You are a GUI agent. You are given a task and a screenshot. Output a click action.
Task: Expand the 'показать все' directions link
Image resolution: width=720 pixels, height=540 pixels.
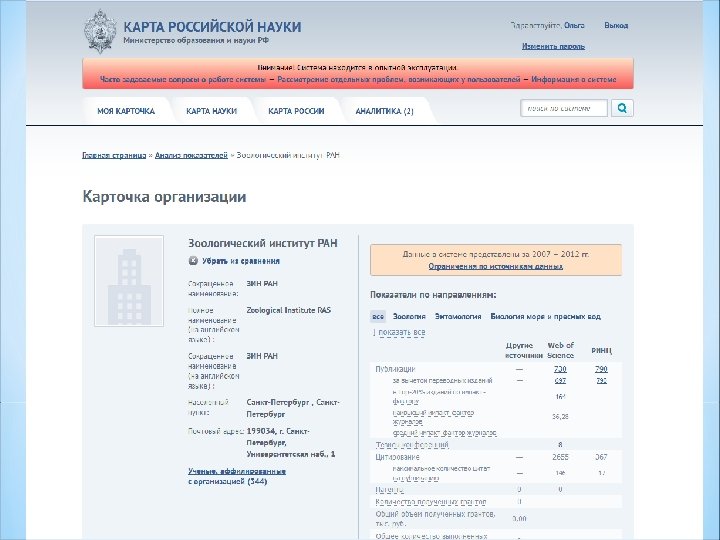coord(402,332)
